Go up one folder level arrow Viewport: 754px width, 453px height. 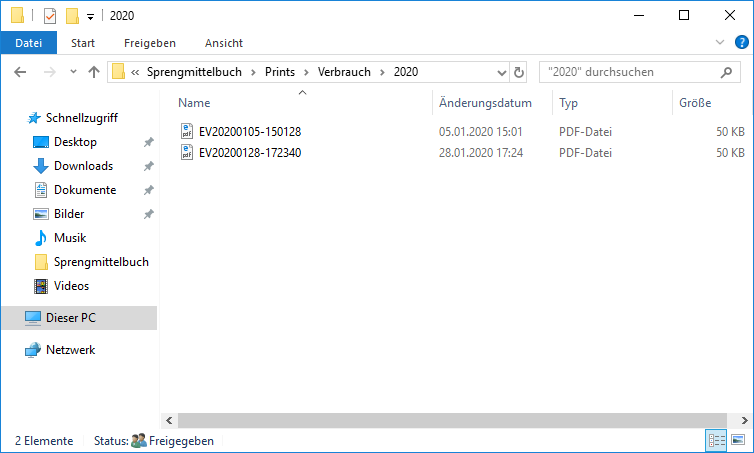pyautogui.click(x=94, y=72)
